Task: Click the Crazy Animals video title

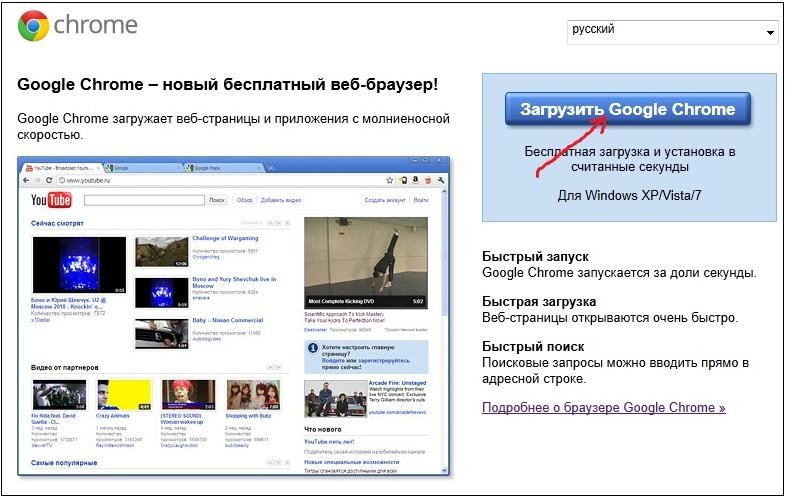Action: [x=112, y=416]
